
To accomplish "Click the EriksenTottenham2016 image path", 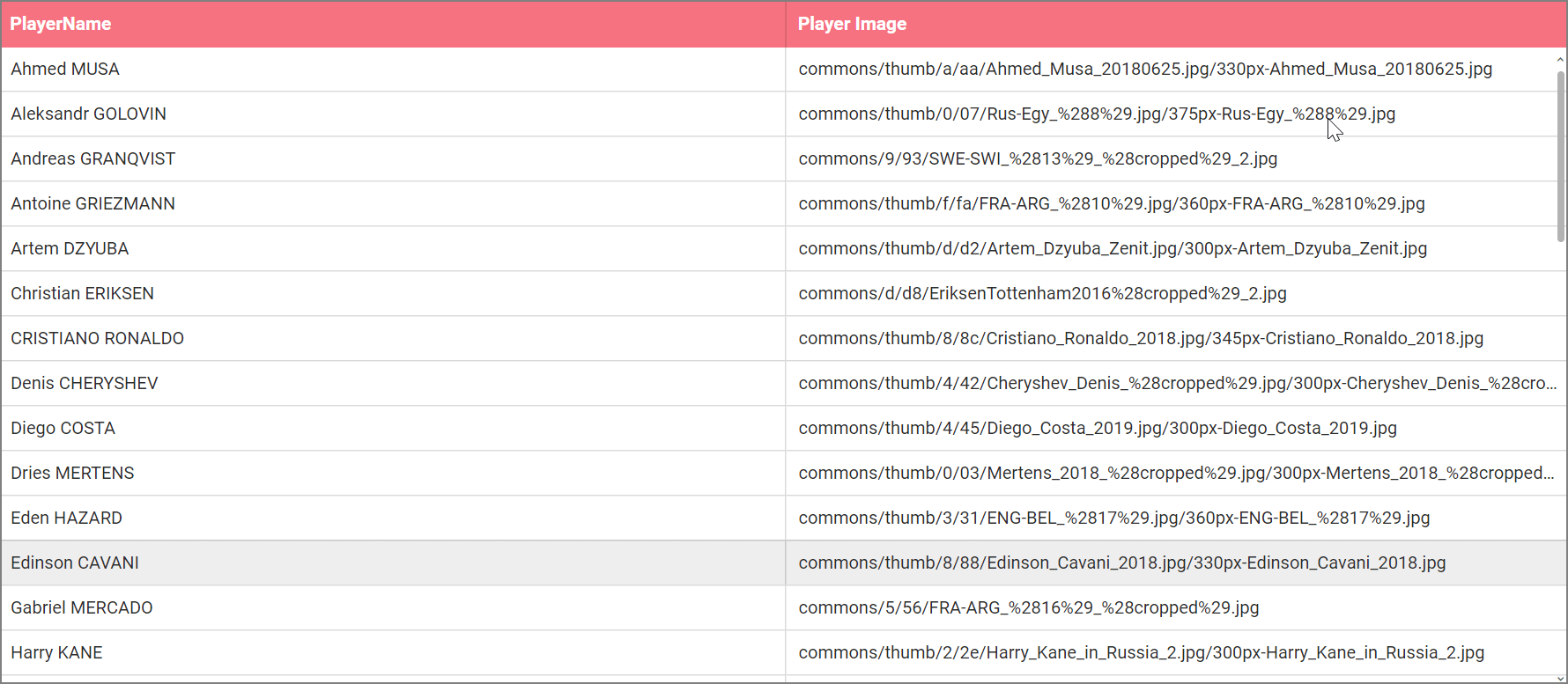I will click(1042, 293).
